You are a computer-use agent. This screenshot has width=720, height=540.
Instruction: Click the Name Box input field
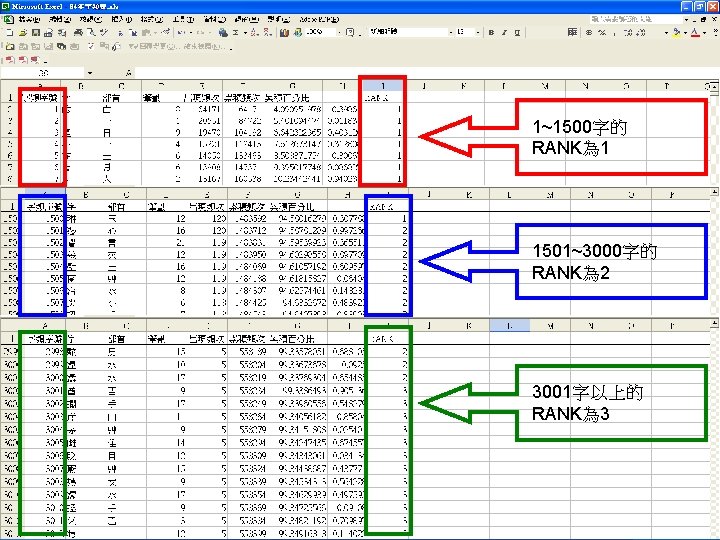click(43, 73)
